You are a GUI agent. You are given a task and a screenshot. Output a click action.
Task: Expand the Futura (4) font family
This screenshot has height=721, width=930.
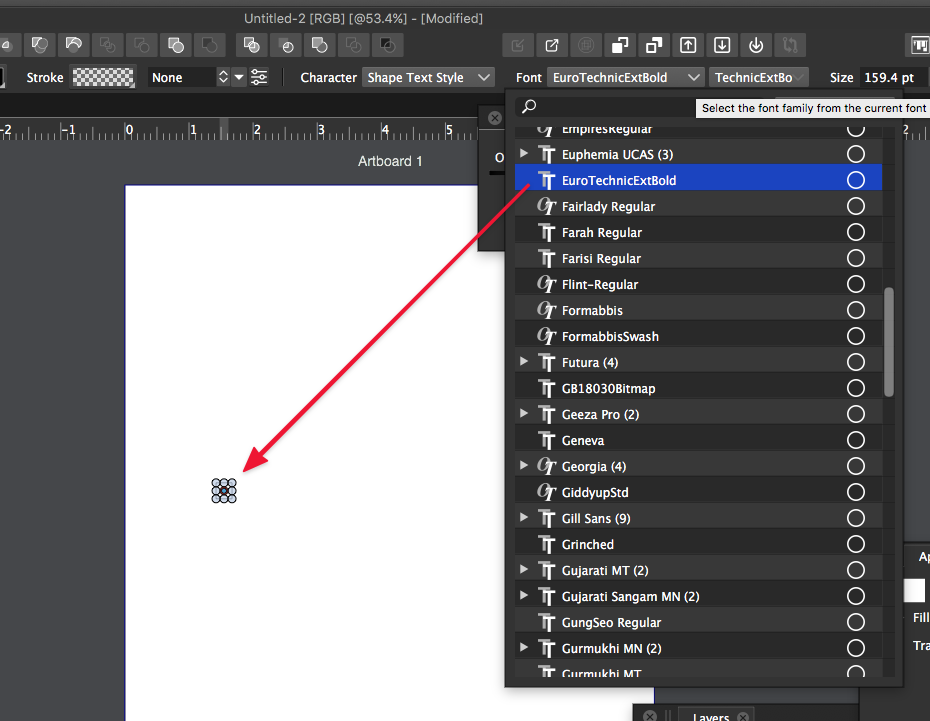pyautogui.click(x=524, y=362)
